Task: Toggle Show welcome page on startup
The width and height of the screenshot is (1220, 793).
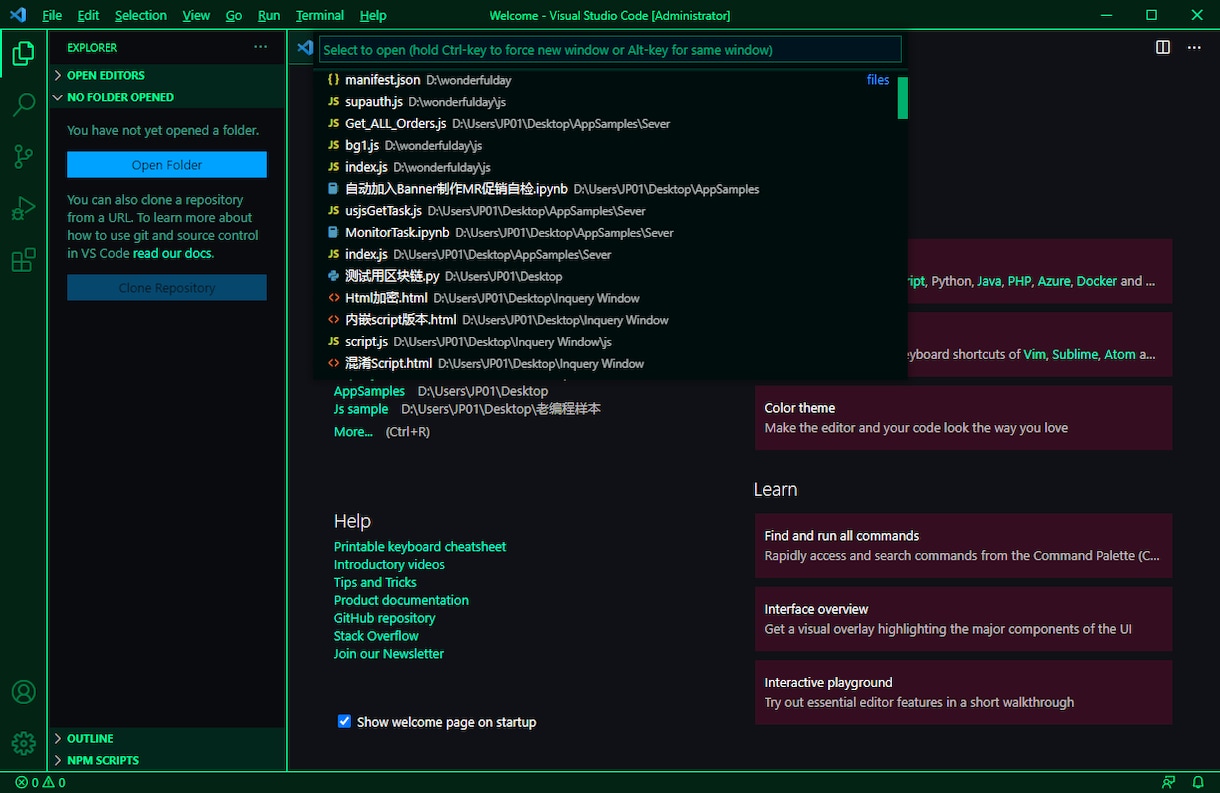Action: tap(345, 721)
